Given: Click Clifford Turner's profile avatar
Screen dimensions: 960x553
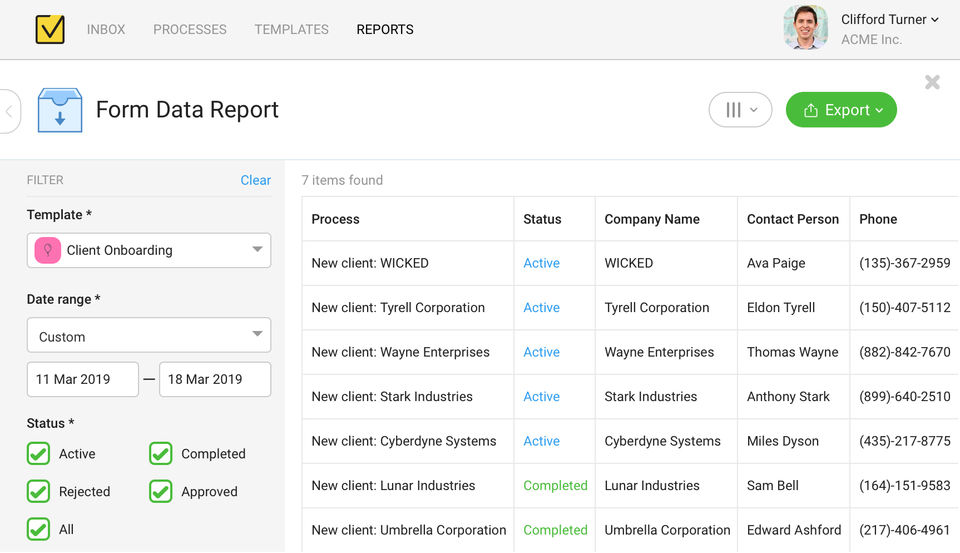Looking at the screenshot, I should 805,28.
